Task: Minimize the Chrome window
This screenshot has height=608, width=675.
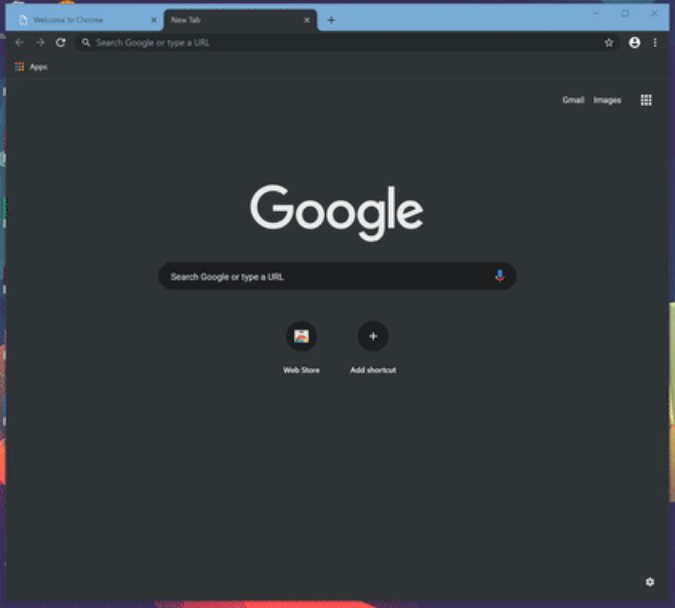Action: click(596, 13)
